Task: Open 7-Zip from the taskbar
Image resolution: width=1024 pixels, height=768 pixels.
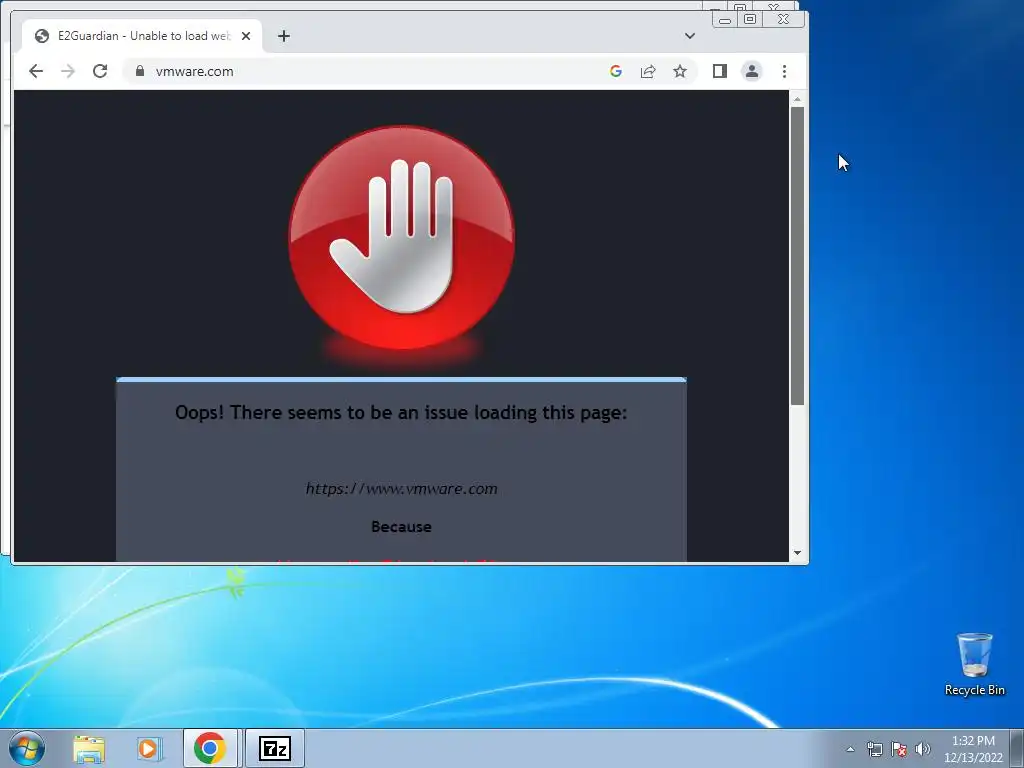Action: [x=275, y=748]
